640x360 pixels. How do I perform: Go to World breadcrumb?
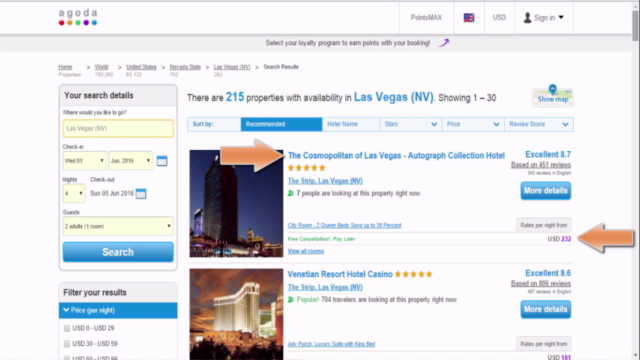[101, 67]
